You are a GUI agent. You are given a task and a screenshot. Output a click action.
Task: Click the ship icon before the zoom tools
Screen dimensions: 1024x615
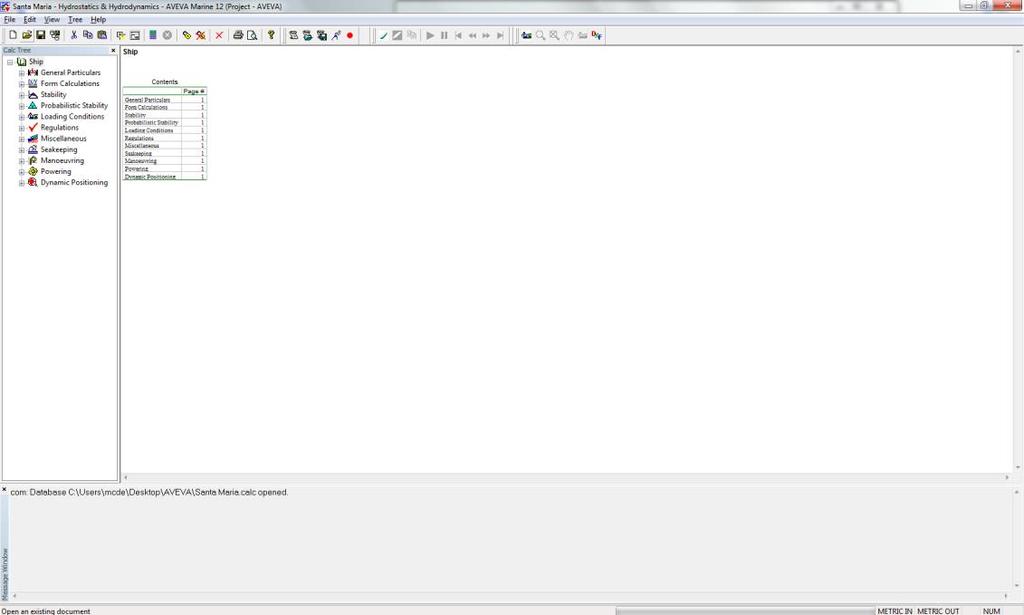(526, 35)
